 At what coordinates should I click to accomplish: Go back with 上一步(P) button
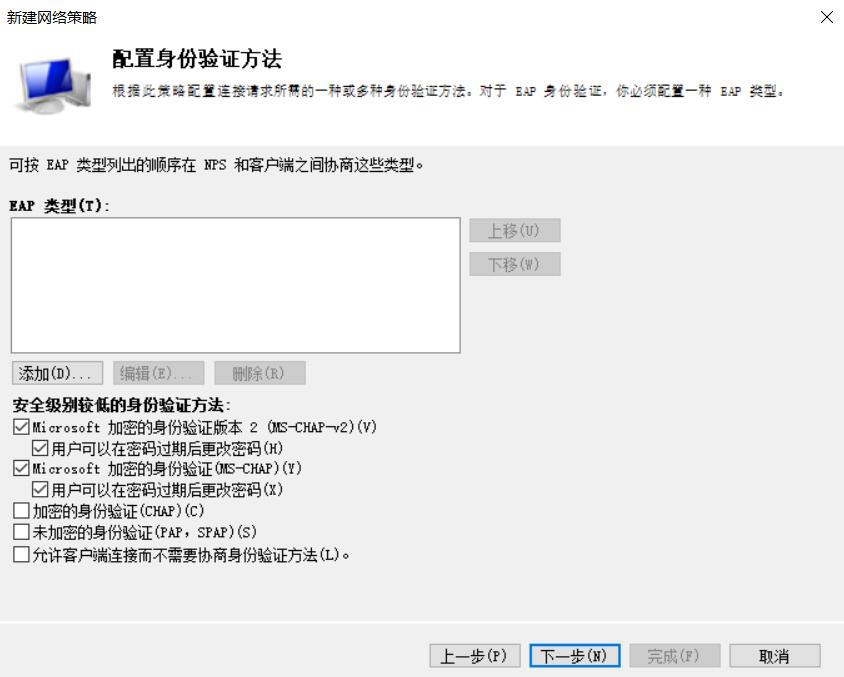pyautogui.click(x=475, y=655)
